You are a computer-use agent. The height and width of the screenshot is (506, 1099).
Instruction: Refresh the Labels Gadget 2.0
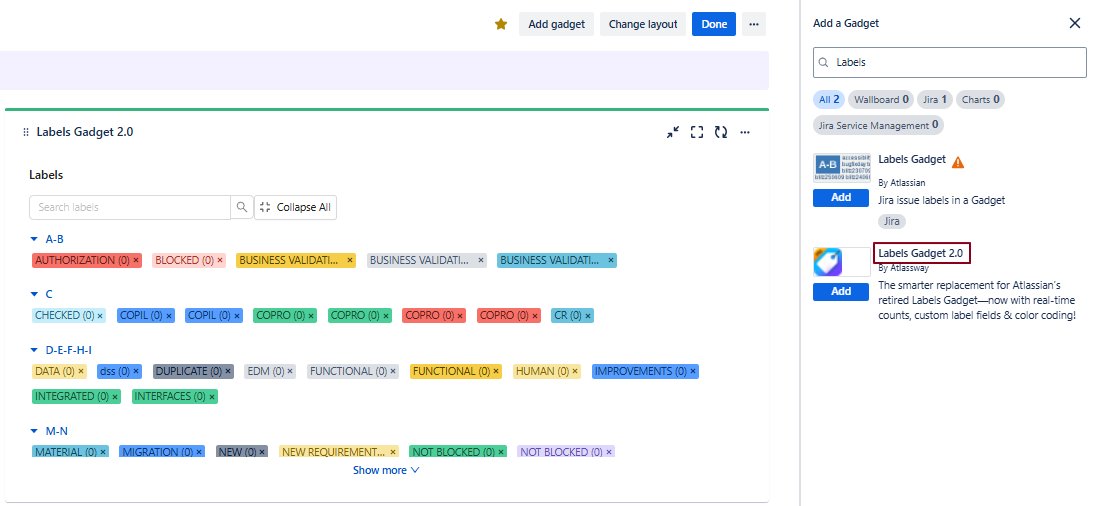(720, 132)
